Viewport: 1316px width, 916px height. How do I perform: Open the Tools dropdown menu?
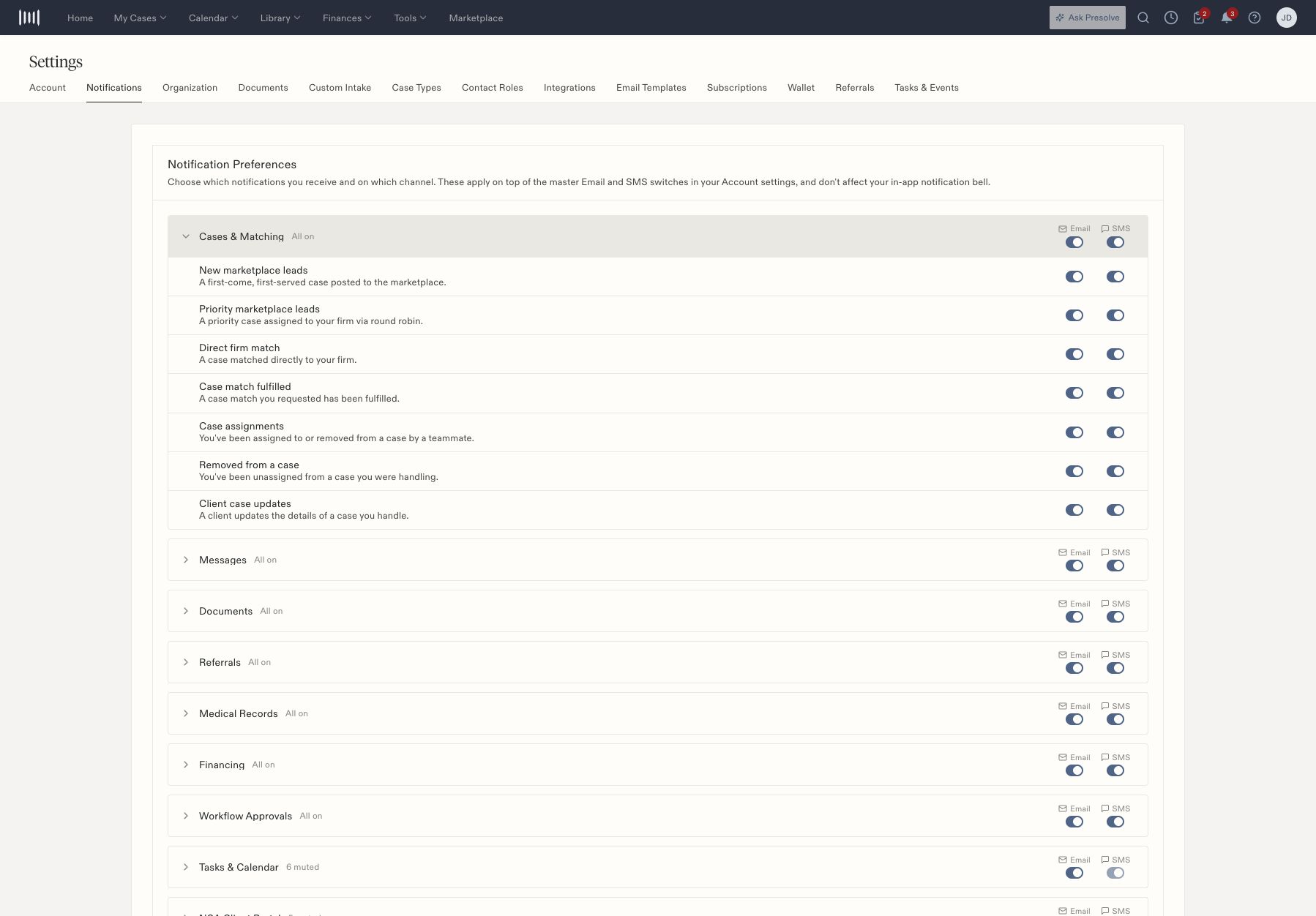(410, 18)
